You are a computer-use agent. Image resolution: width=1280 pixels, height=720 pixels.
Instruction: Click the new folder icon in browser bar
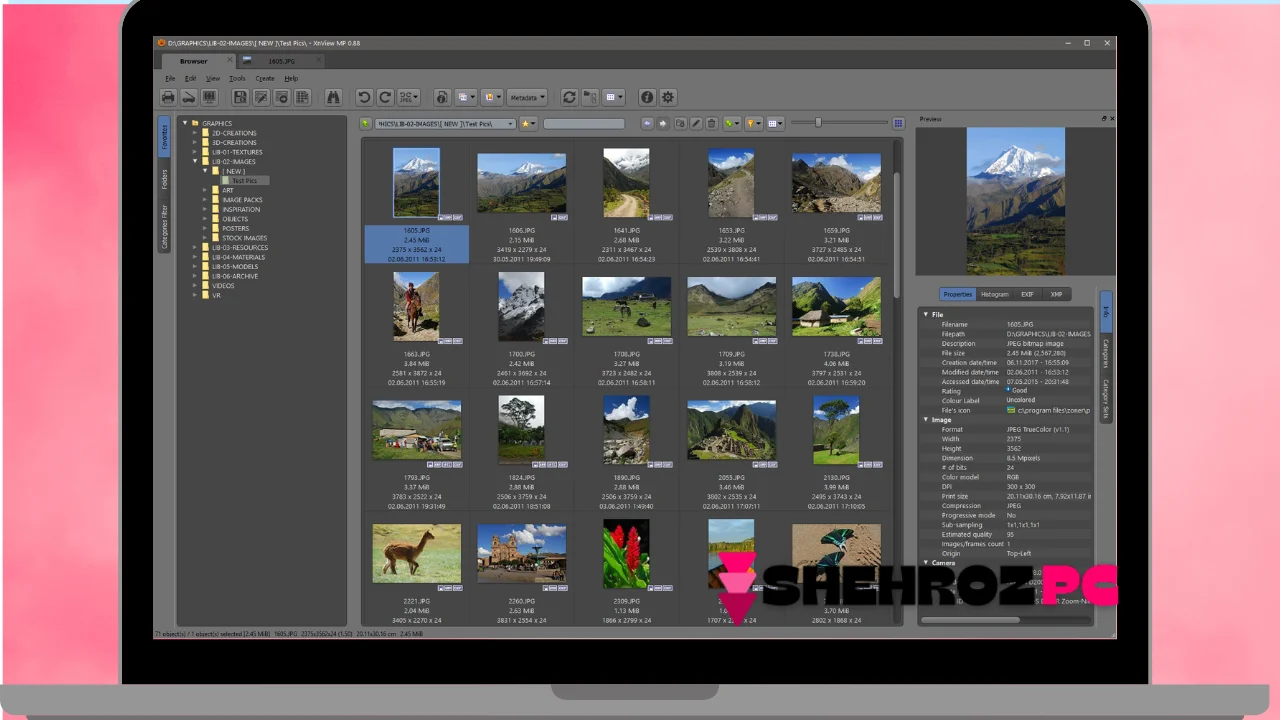(x=680, y=123)
